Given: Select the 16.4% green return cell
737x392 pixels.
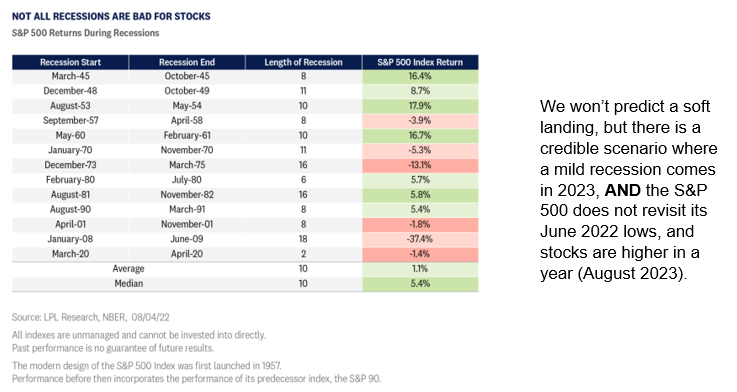Looking at the screenshot, I should [420, 76].
